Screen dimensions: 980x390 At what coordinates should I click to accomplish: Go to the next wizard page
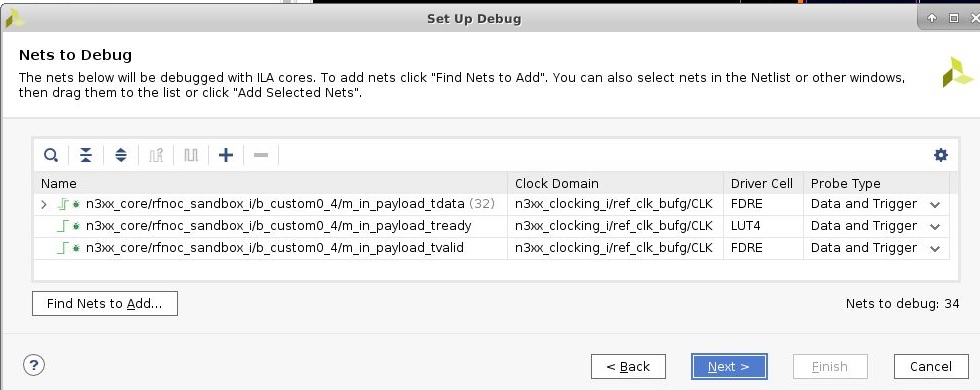729,366
